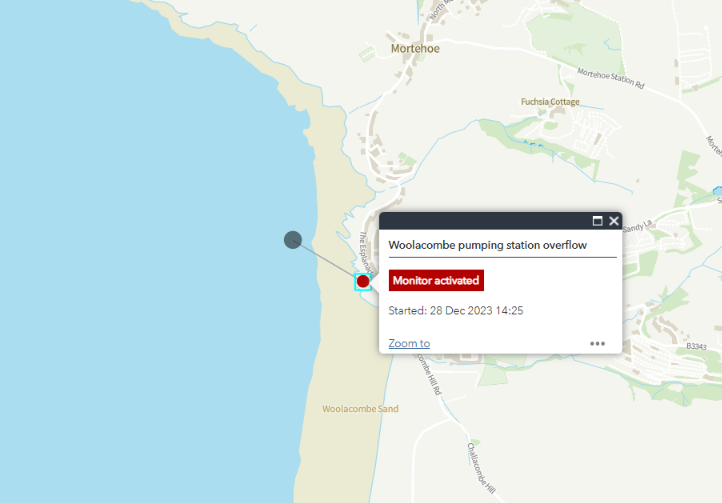Open the popup's three-dot more options

point(597,344)
